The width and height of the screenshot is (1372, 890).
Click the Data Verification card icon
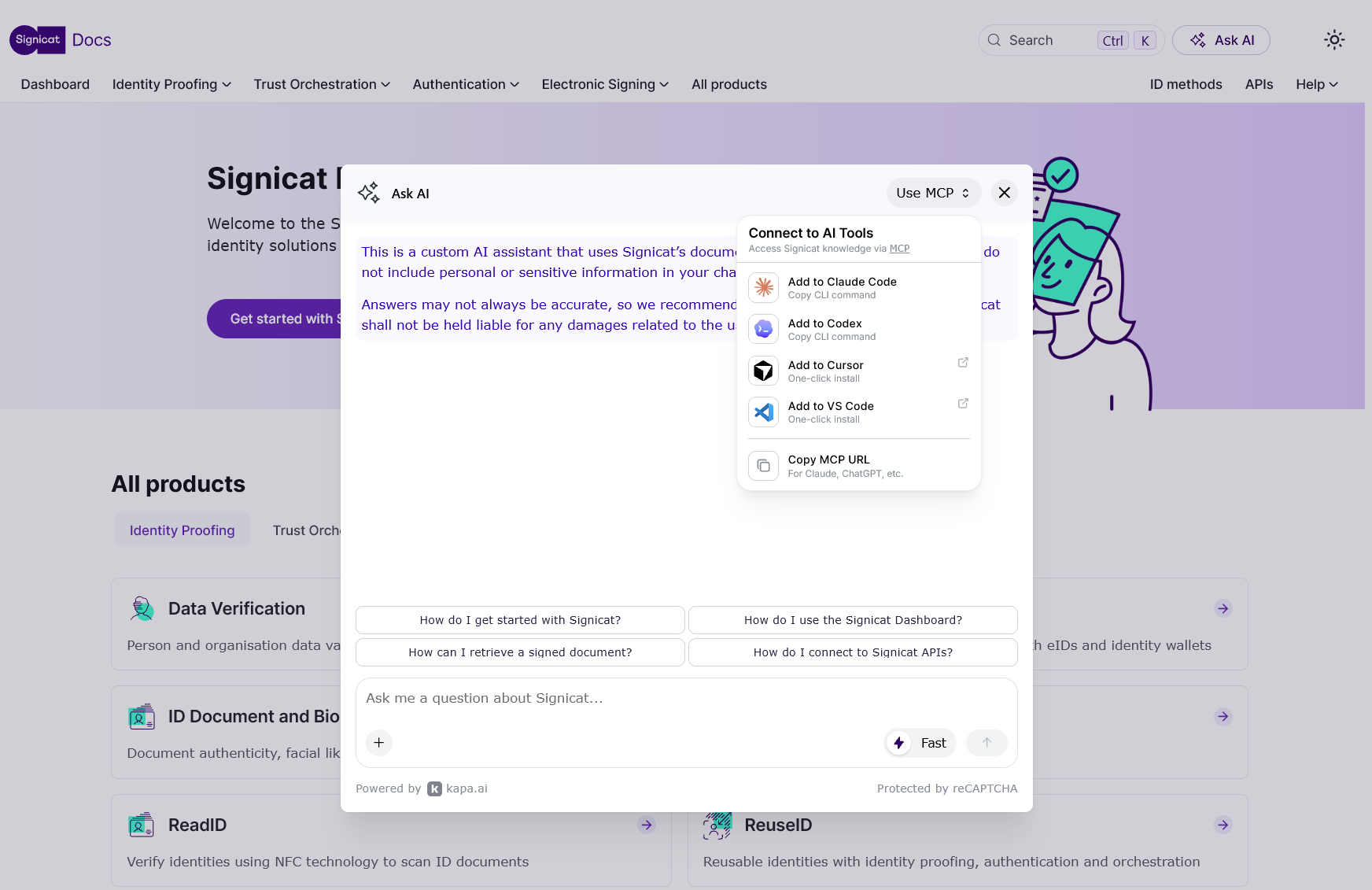point(142,608)
